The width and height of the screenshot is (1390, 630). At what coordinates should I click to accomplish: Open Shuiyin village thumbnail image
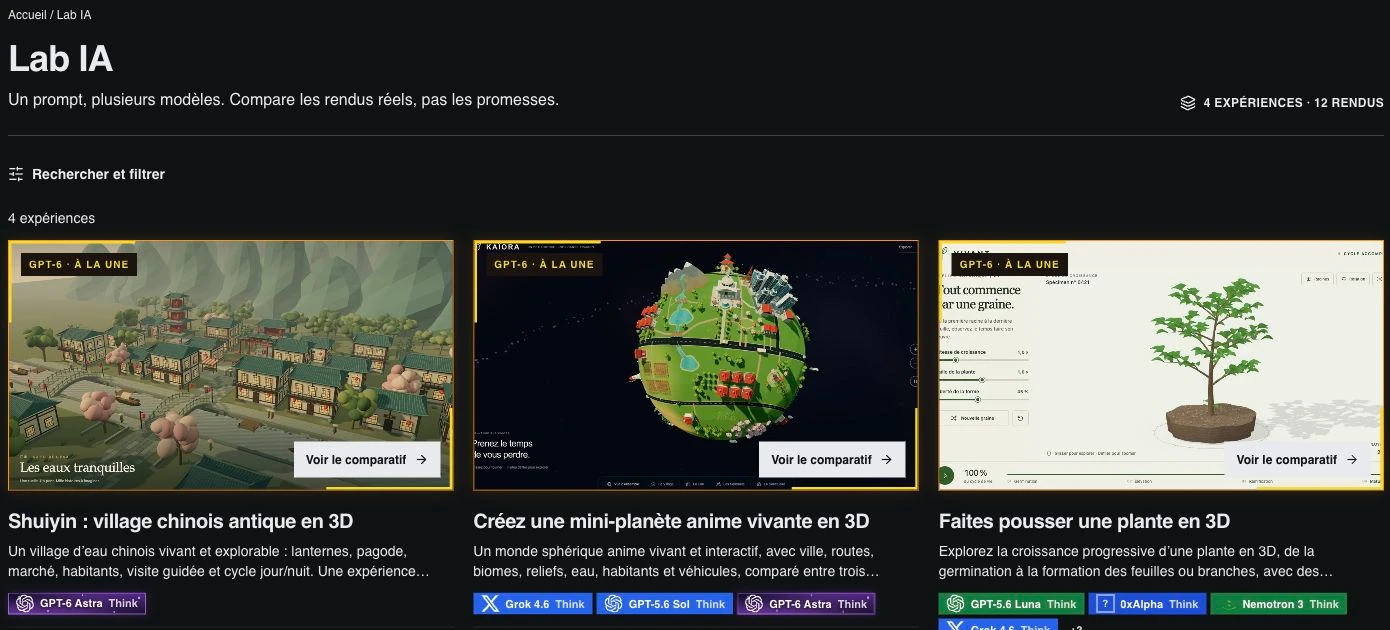(x=230, y=365)
